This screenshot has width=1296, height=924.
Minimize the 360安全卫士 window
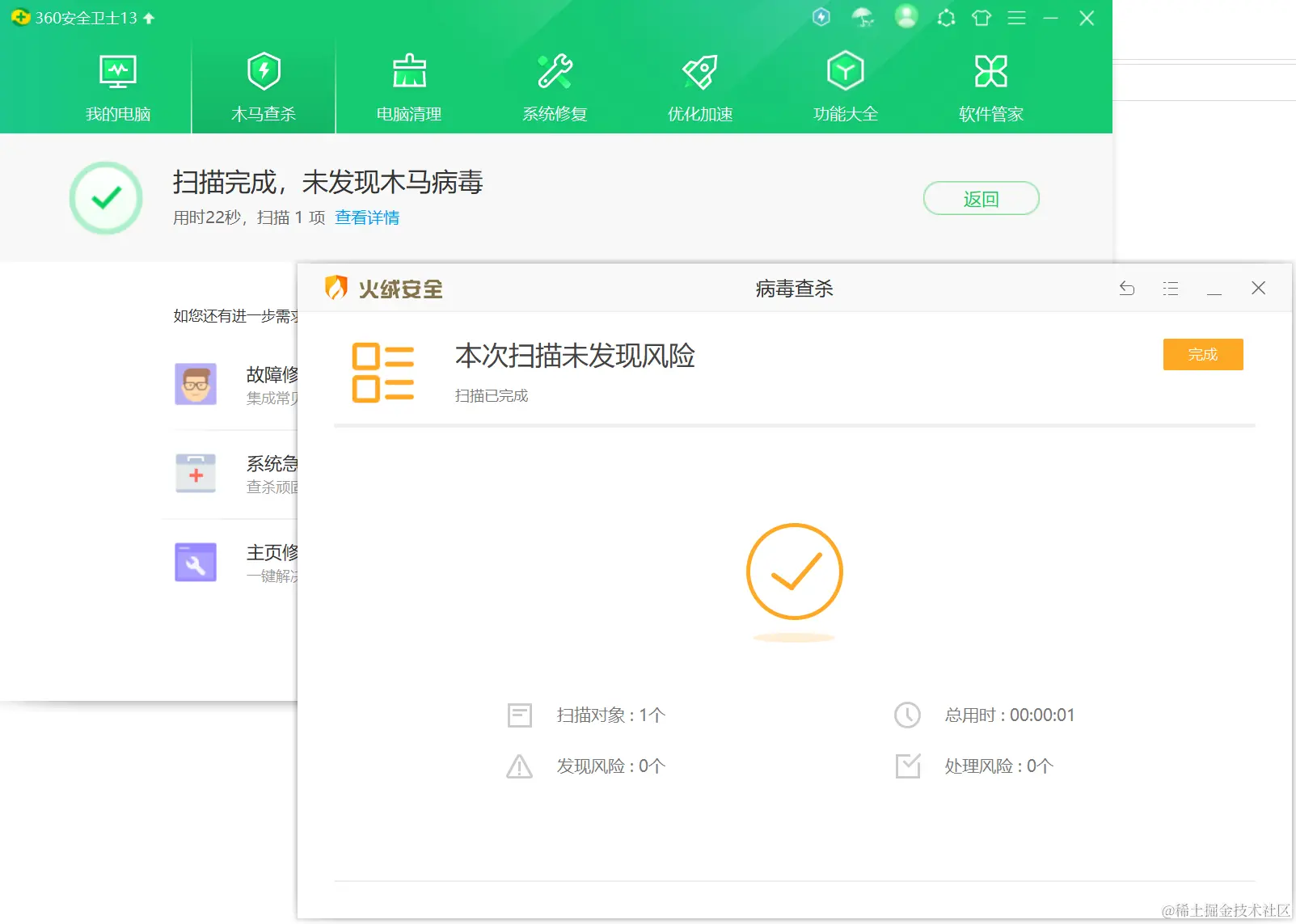pyautogui.click(x=1051, y=18)
